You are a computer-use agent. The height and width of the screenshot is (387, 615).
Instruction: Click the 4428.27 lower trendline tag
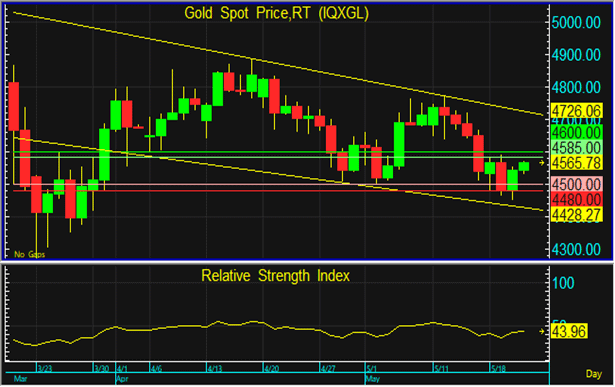click(x=576, y=214)
